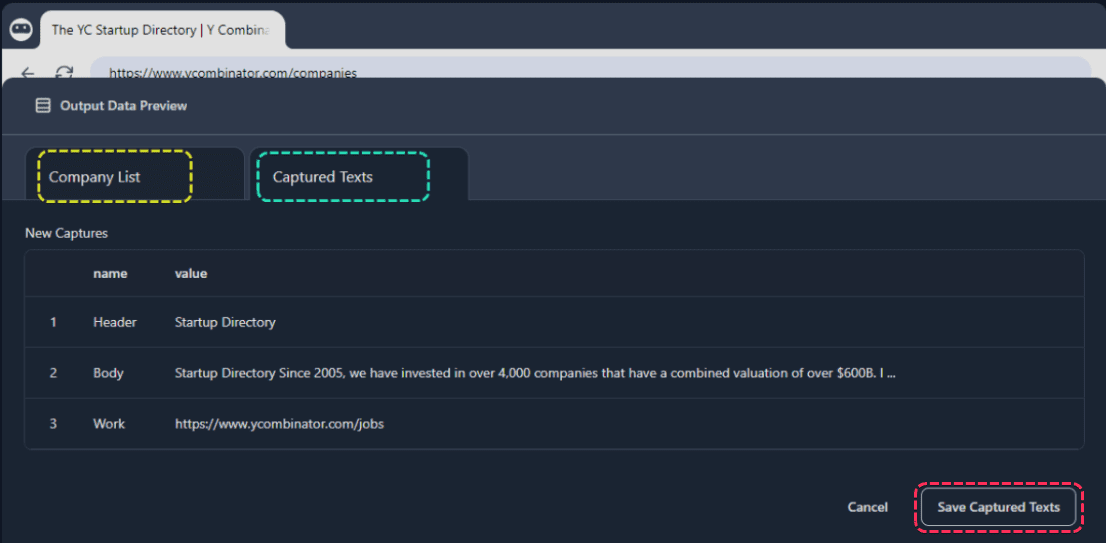Image resolution: width=1106 pixels, height=543 pixels.
Task: Select the 'Header' name cell
Action: [x=115, y=322]
